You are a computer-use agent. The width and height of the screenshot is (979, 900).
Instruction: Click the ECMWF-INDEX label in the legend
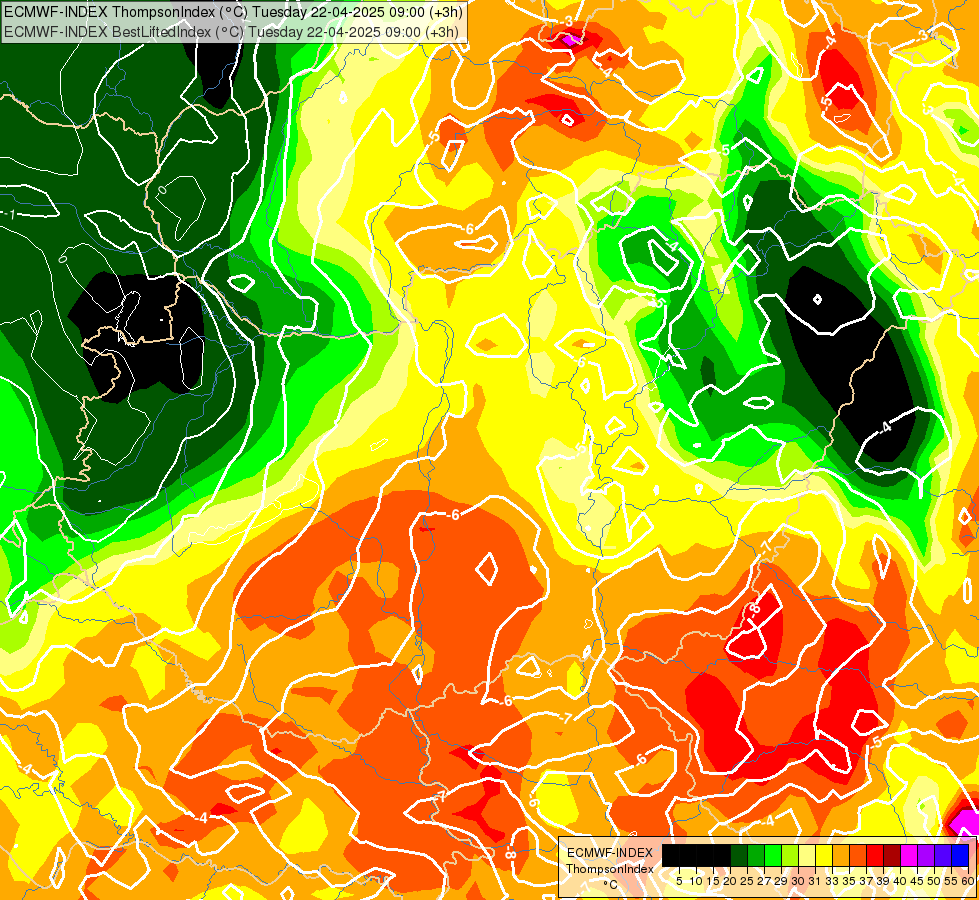[610, 853]
